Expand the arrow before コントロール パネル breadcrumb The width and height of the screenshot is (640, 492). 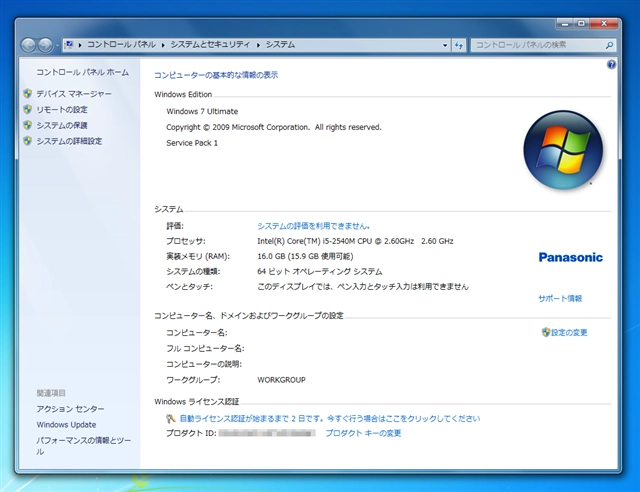pyautogui.click(x=80, y=45)
